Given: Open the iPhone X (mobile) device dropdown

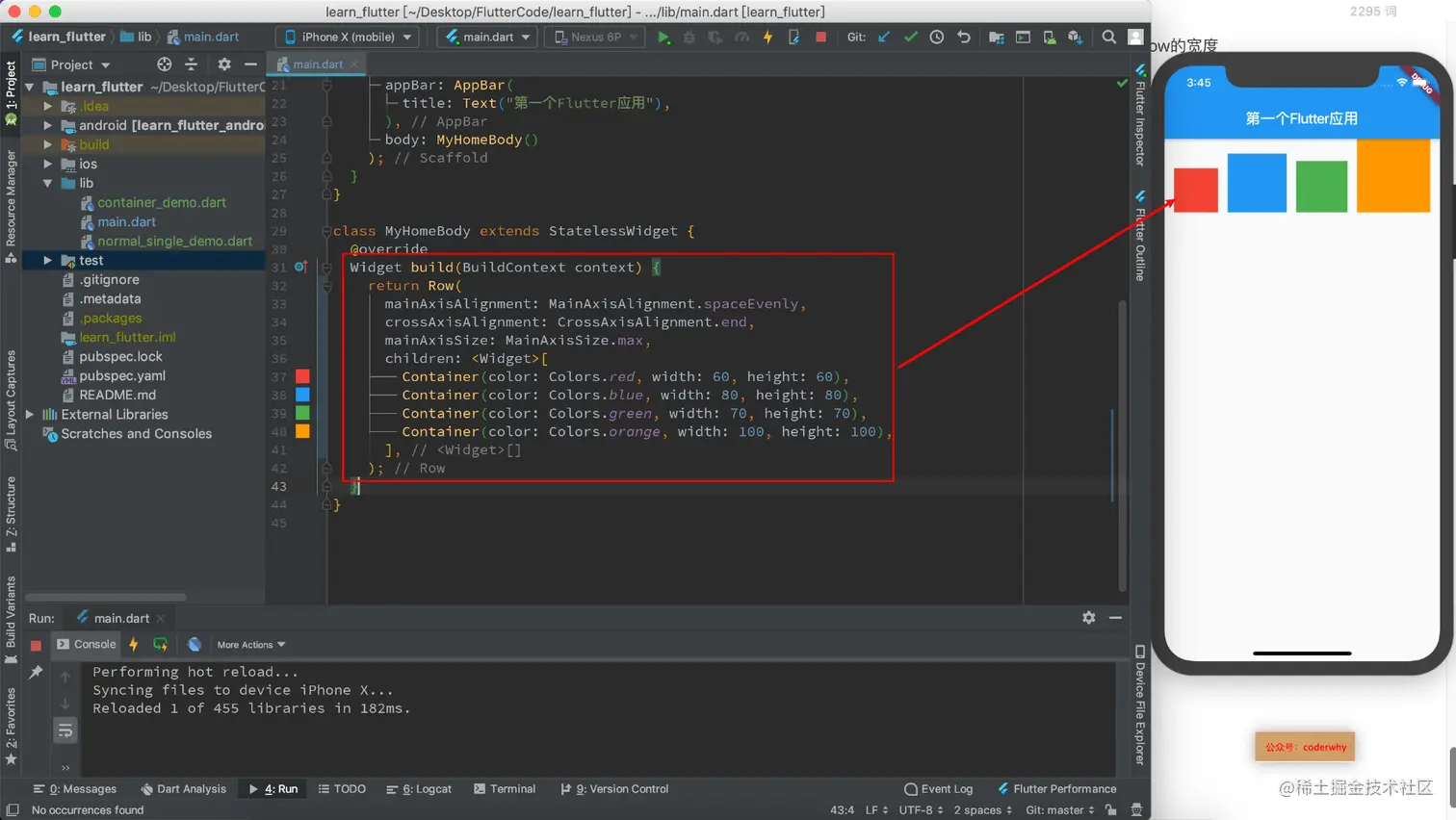Looking at the screenshot, I should [x=349, y=38].
